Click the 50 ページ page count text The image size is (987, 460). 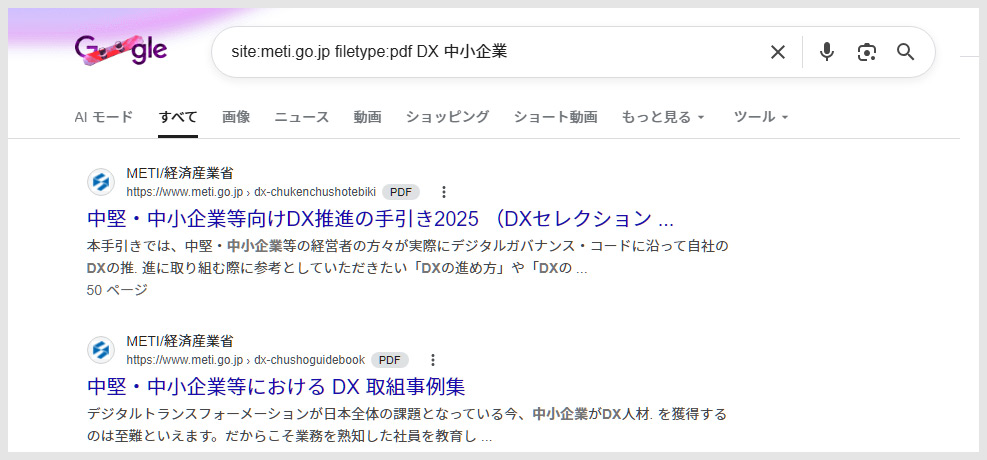pos(117,290)
